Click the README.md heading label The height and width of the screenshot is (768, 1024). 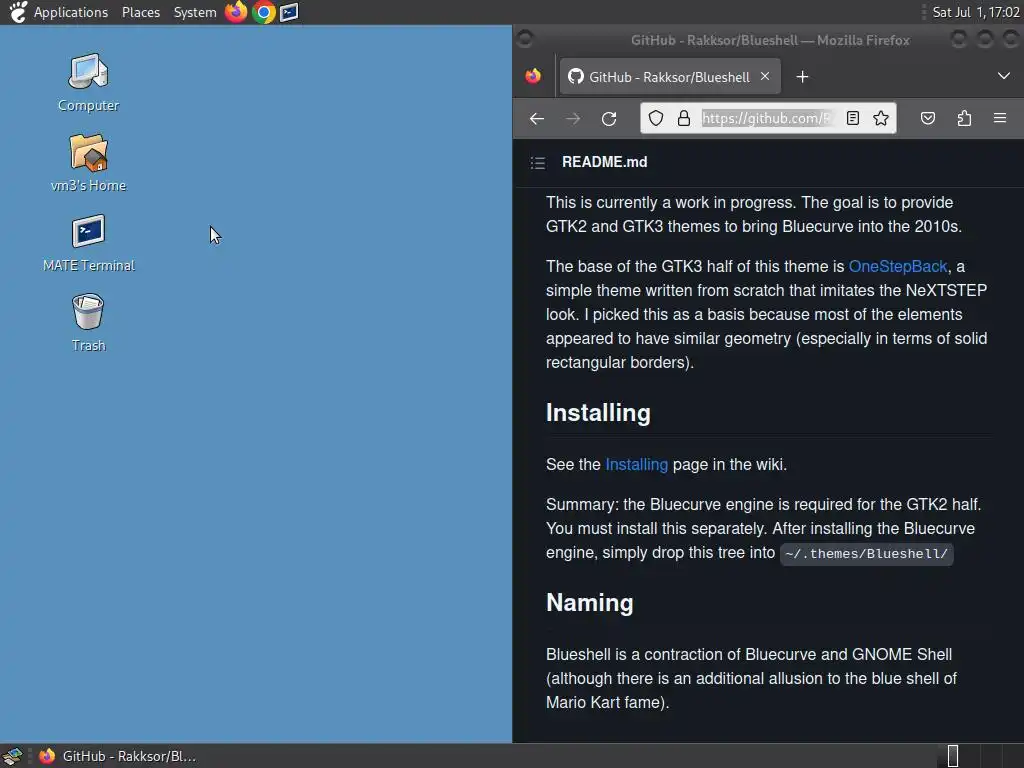[x=605, y=162]
